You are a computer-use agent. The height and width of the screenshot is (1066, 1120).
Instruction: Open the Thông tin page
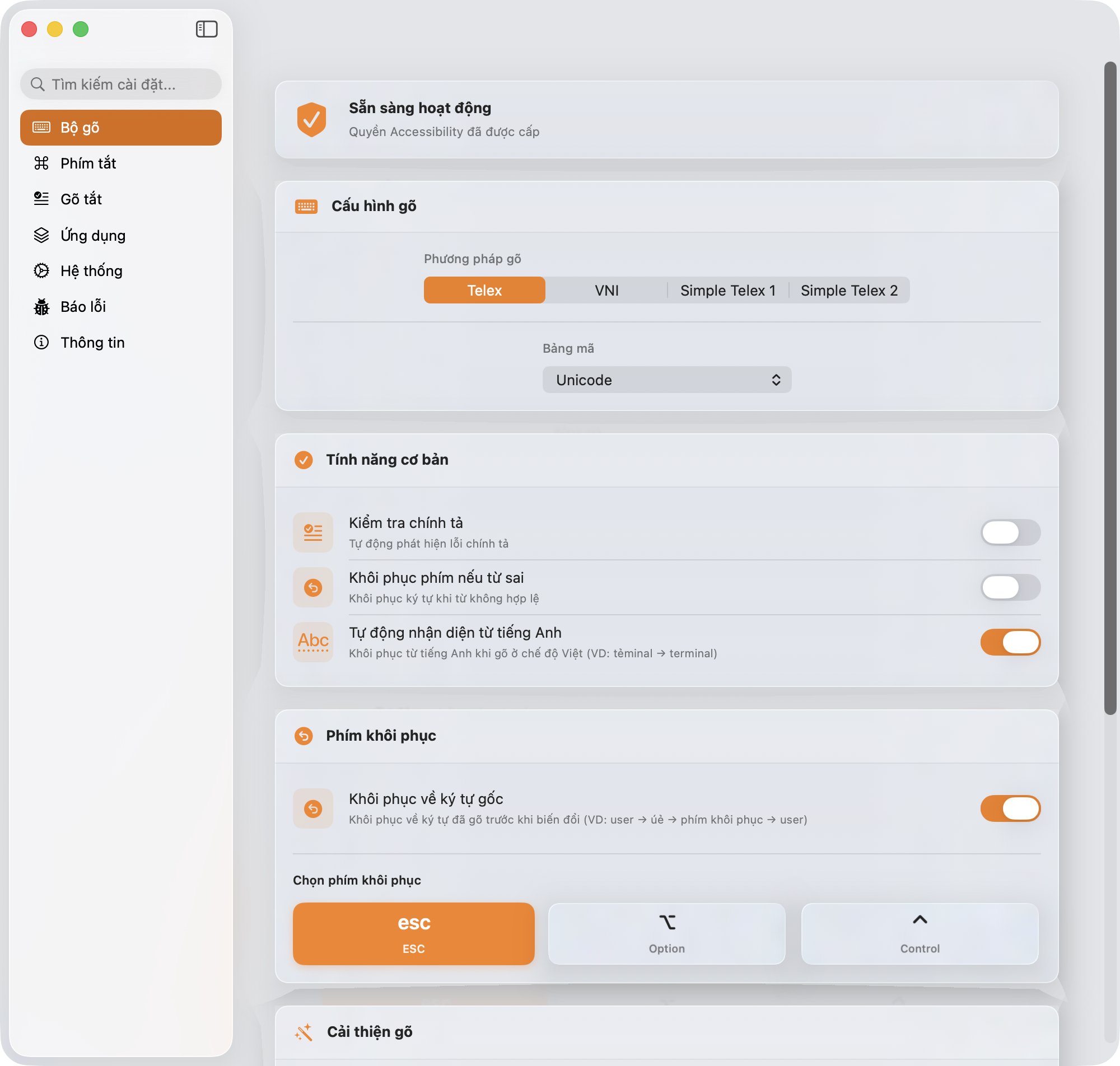pos(120,342)
